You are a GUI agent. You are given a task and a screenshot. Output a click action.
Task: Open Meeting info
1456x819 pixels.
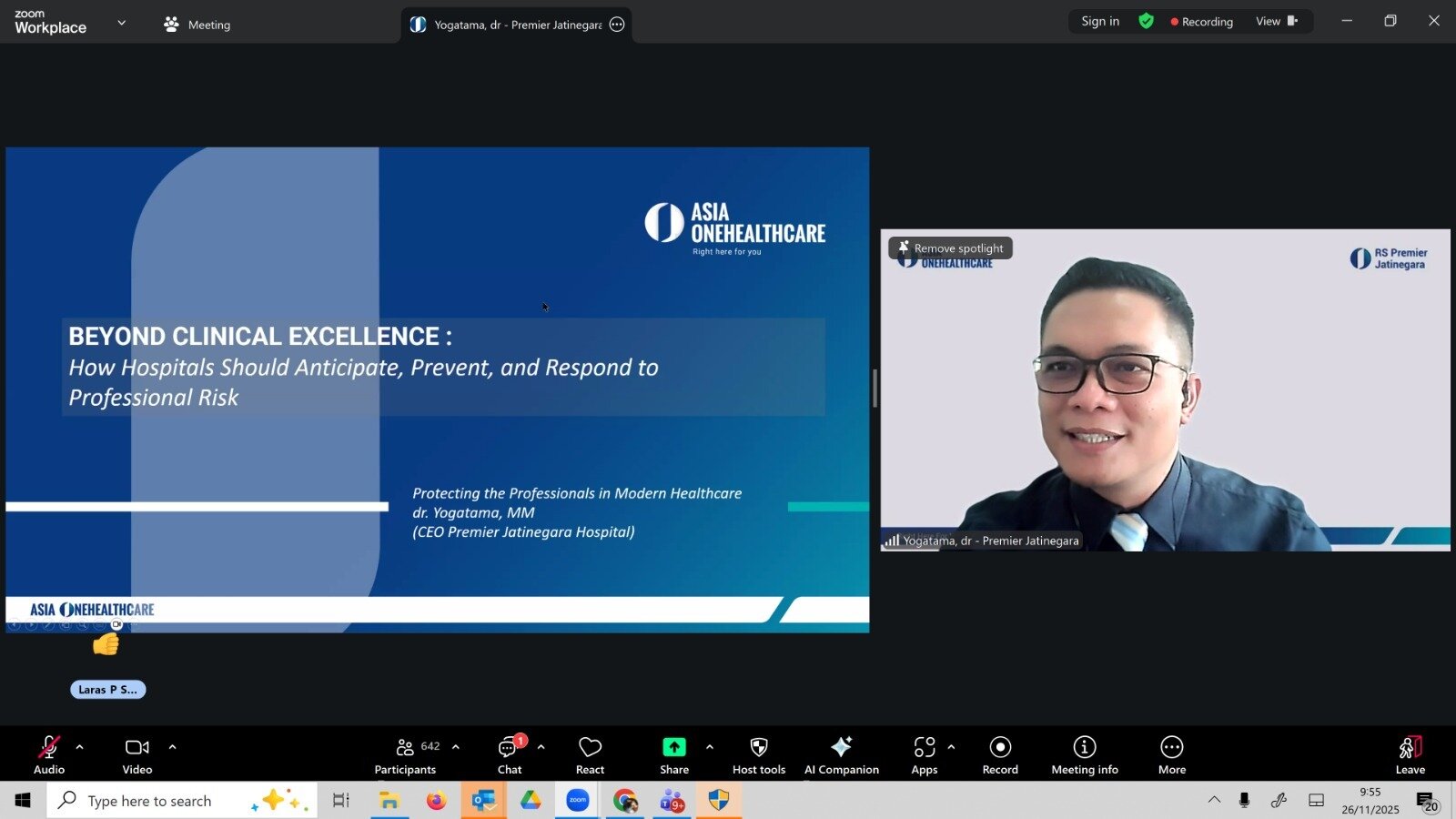click(x=1084, y=755)
